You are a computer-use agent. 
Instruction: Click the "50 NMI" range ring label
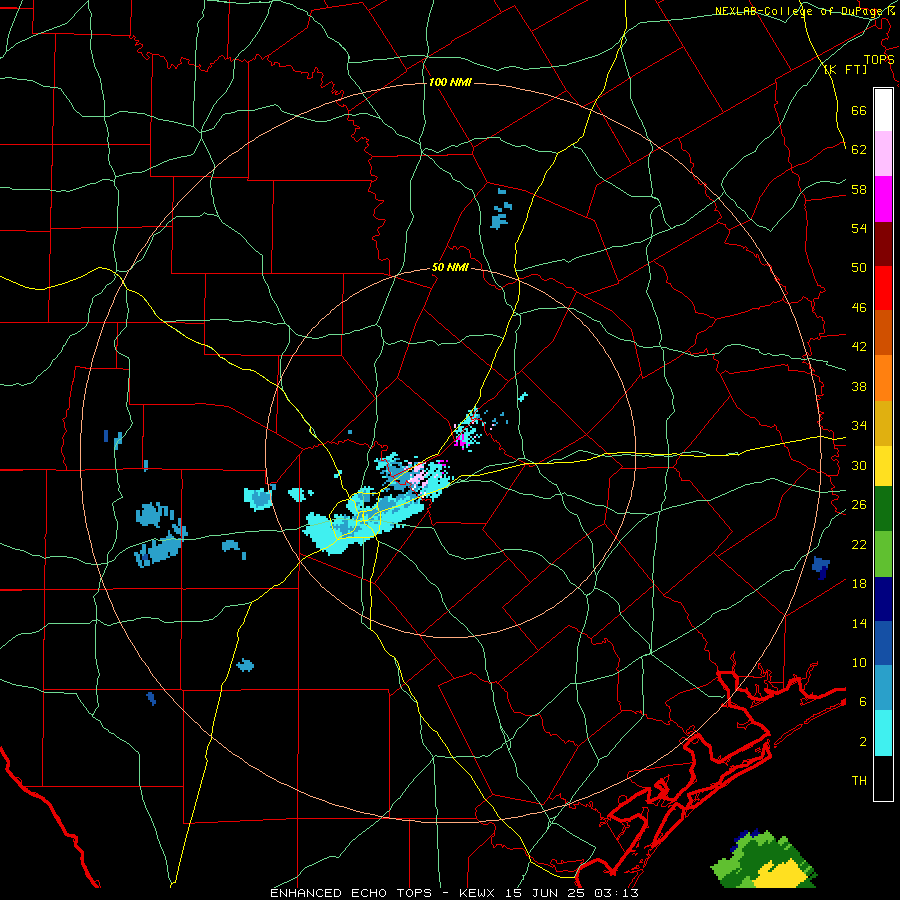pos(451,267)
